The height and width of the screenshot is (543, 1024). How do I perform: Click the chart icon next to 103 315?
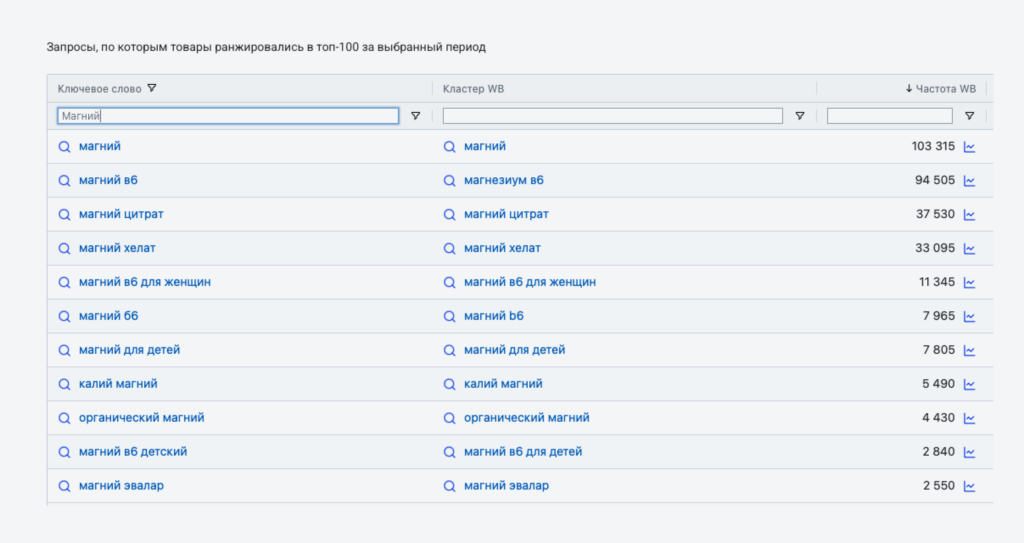pos(969,147)
